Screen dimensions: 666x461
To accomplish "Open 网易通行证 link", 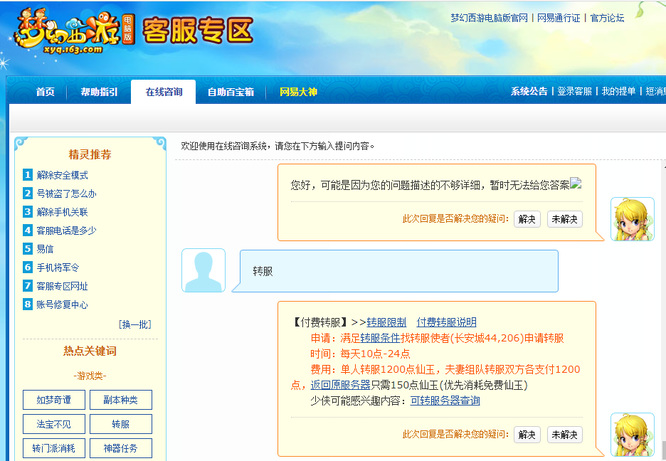I will click(x=559, y=18).
